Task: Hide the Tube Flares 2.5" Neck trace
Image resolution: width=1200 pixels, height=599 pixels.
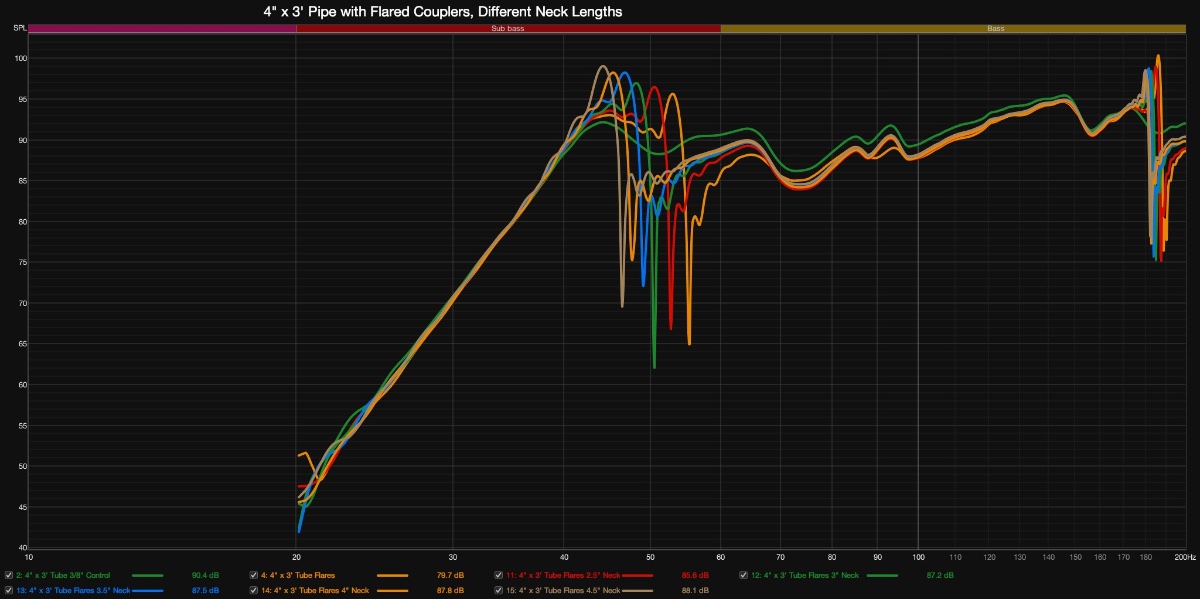Action: pos(499,575)
